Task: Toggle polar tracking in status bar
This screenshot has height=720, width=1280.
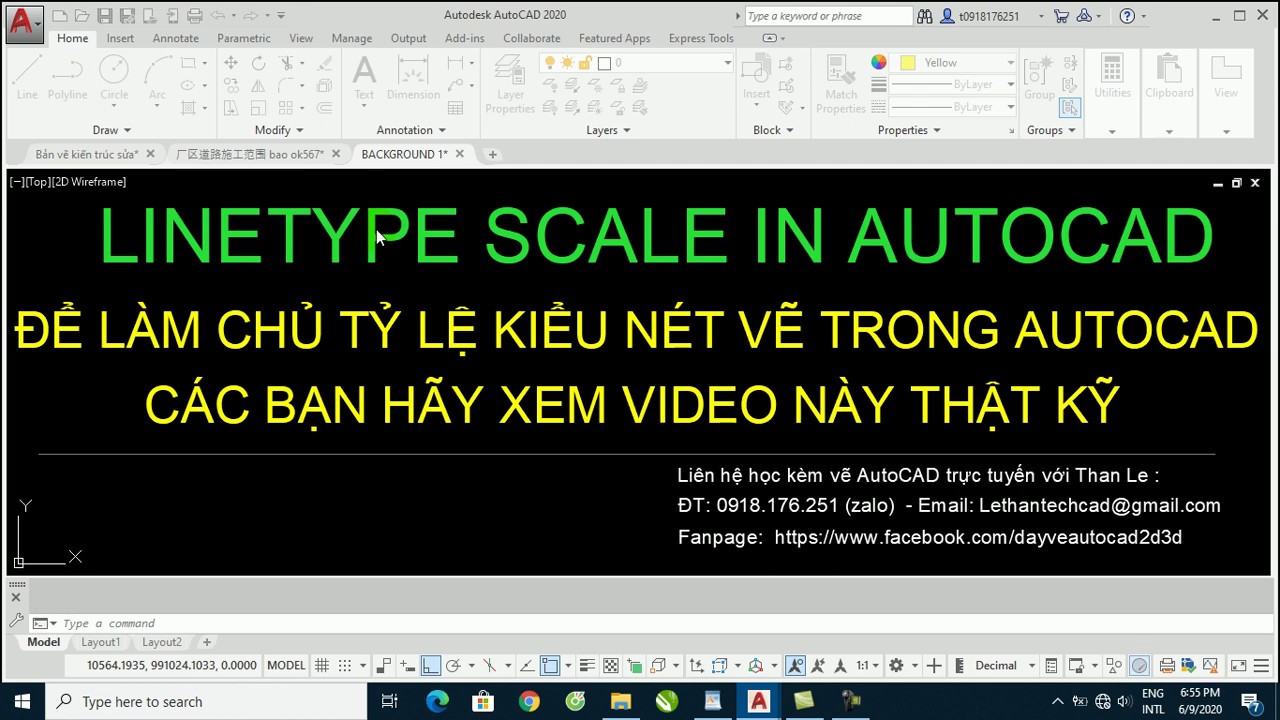Action: click(x=453, y=666)
